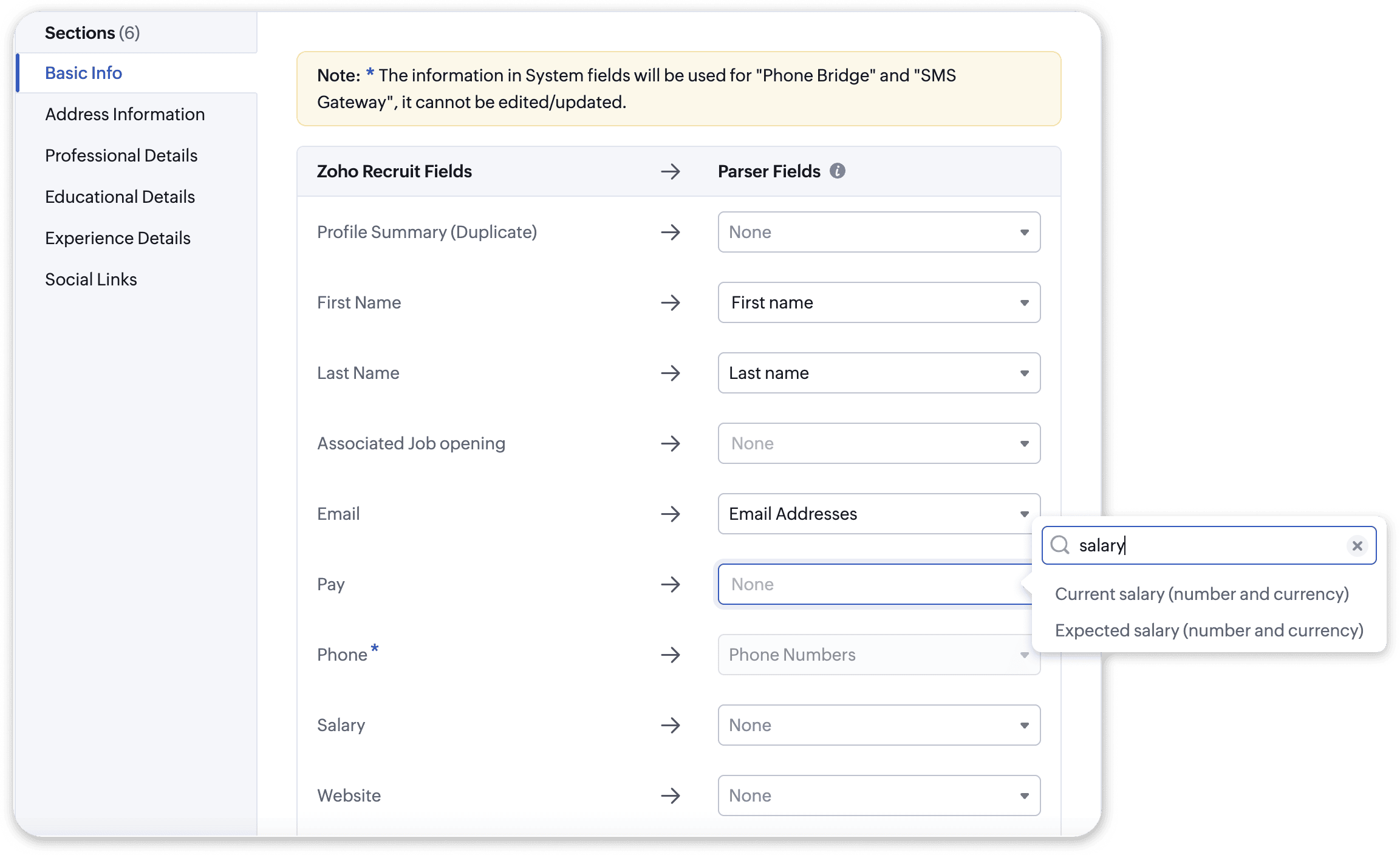1400x855 pixels.
Task: Open the Phone Numbers dropdown
Action: click(x=878, y=655)
